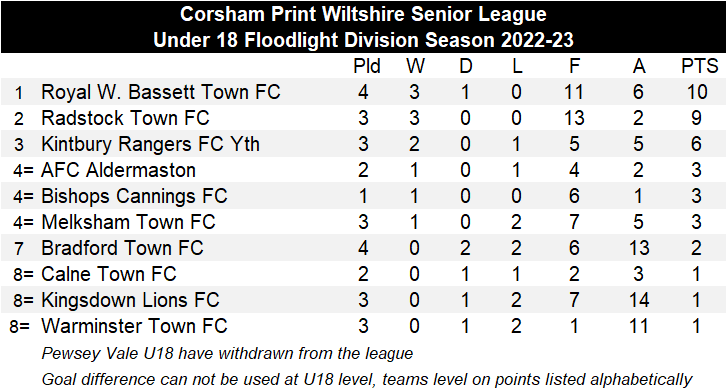This screenshot has width=726, height=391.
Task: Click the Corsham Print Wiltshire Senior League title
Action: [x=363, y=14]
